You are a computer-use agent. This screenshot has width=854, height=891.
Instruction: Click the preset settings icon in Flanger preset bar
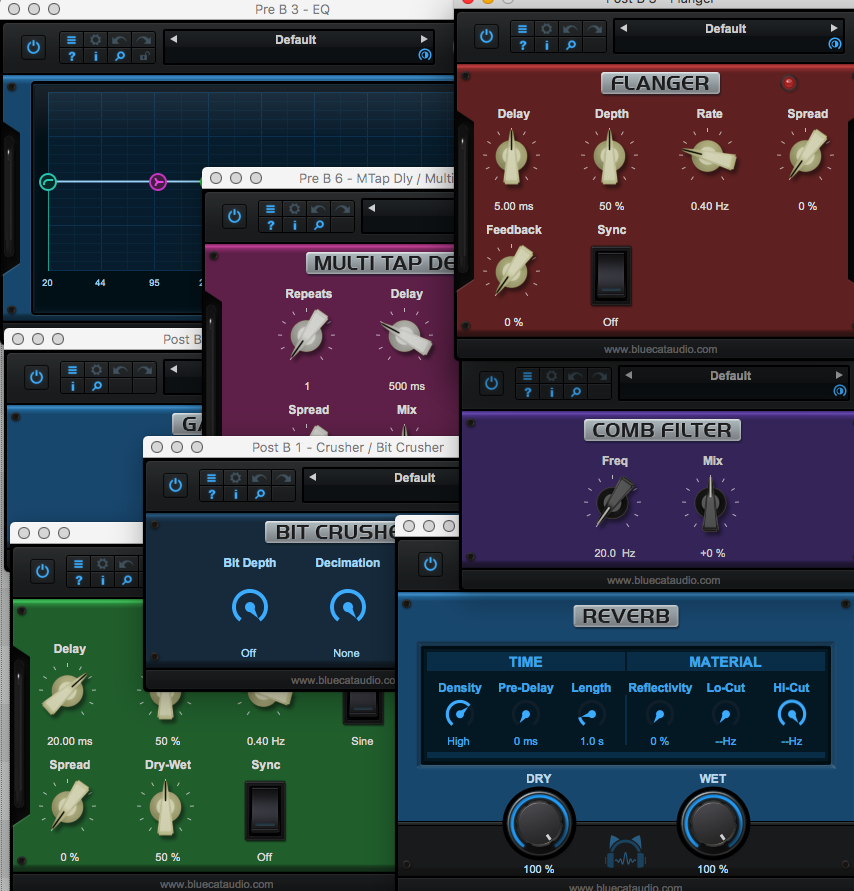tap(835, 44)
